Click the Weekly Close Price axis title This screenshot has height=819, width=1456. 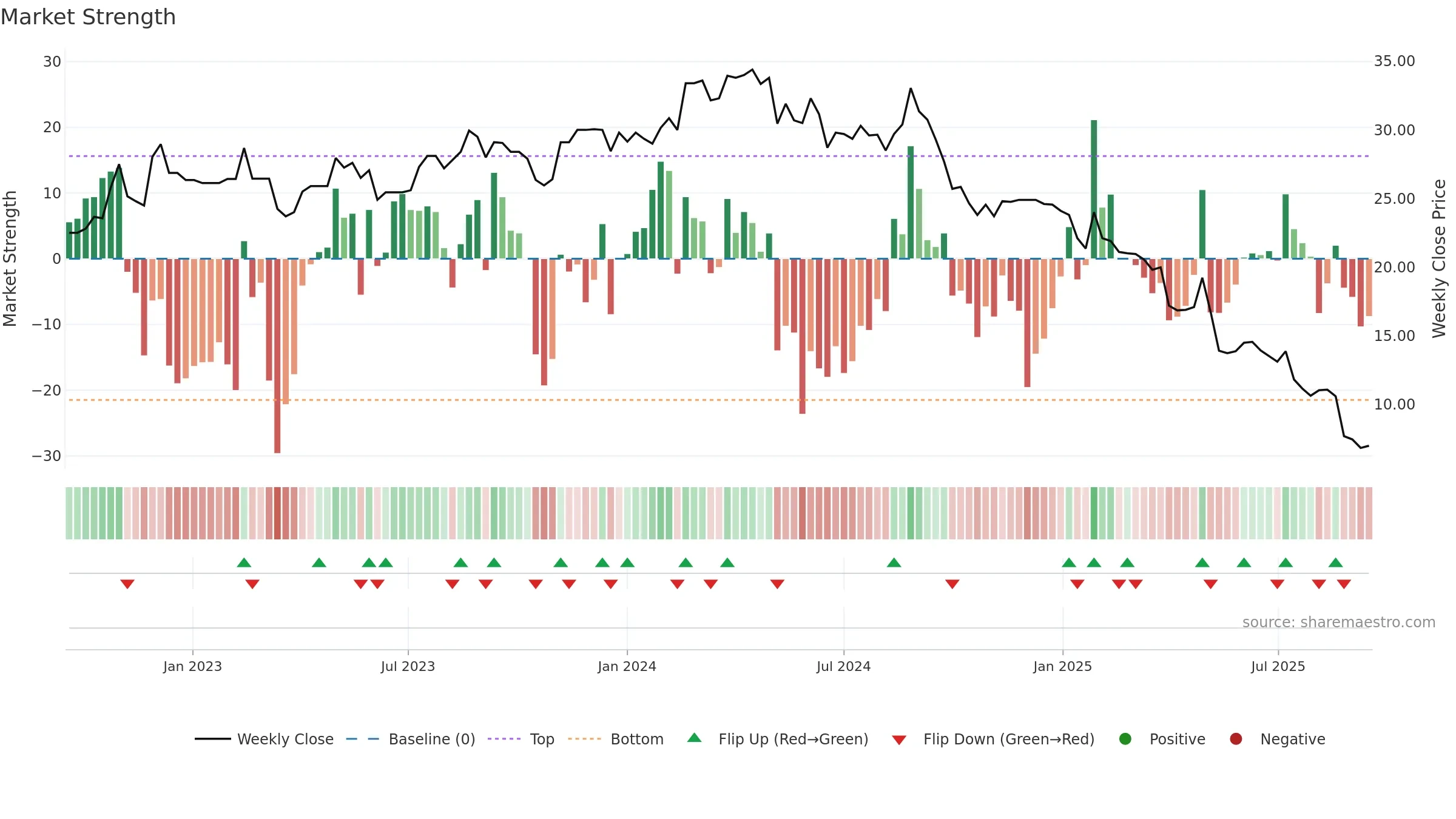pyautogui.click(x=1439, y=258)
